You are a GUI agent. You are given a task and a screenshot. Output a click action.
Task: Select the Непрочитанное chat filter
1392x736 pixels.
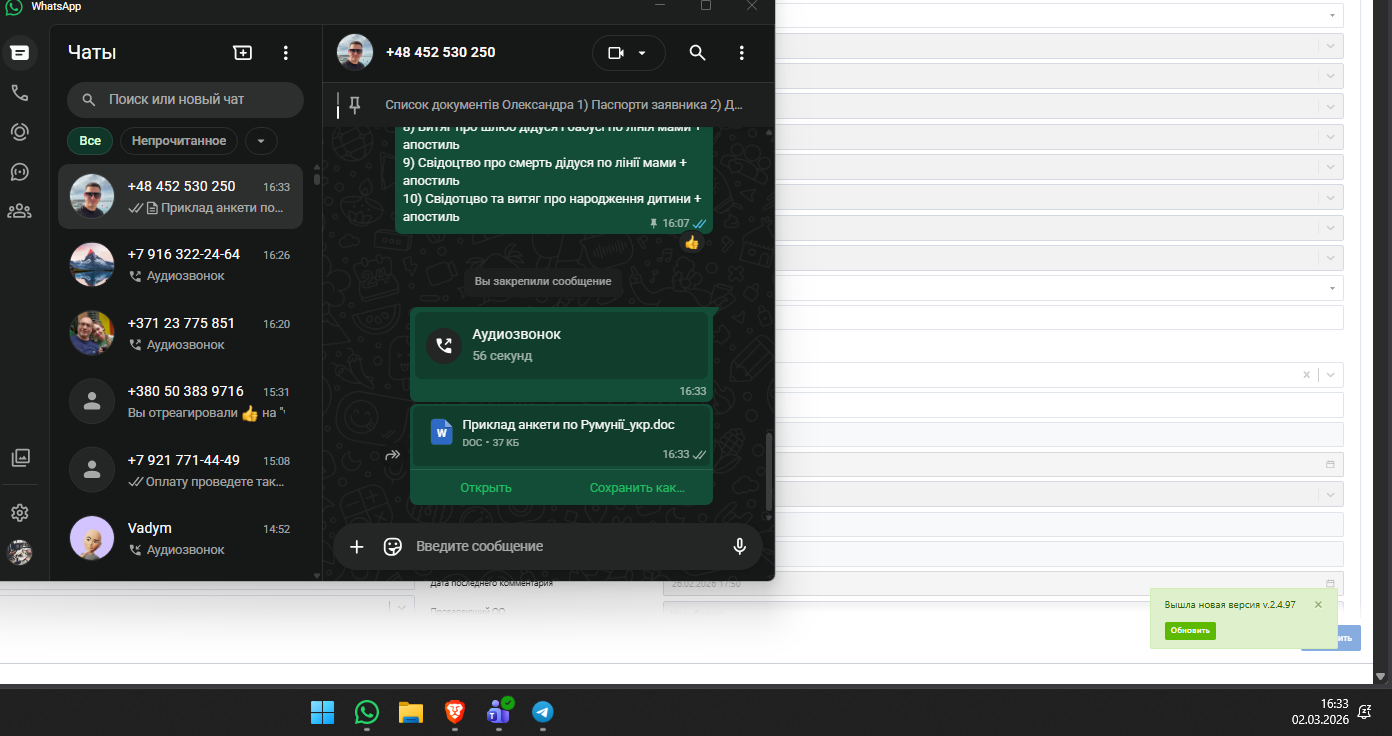(179, 141)
